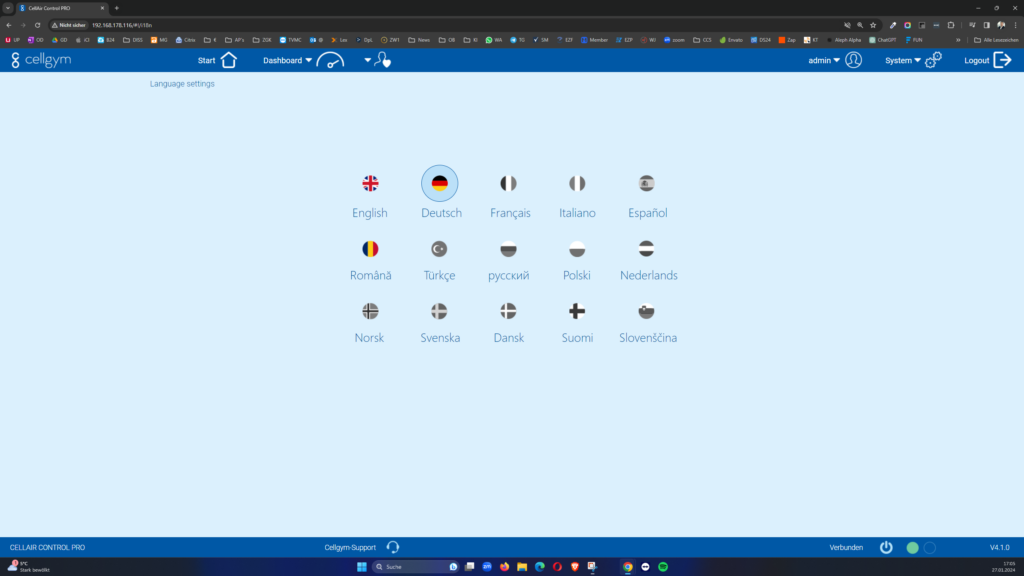This screenshot has width=1024, height=576.
Task: Click the green status indicator circle
Action: tap(912, 547)
